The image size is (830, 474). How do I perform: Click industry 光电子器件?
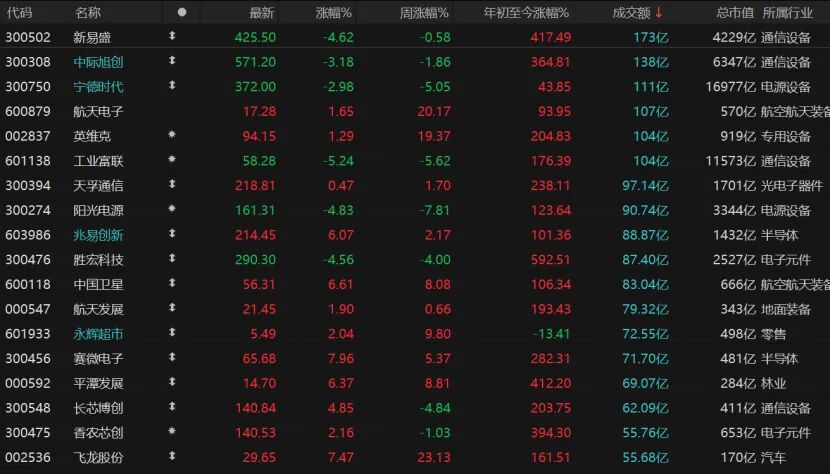(792, 185)
